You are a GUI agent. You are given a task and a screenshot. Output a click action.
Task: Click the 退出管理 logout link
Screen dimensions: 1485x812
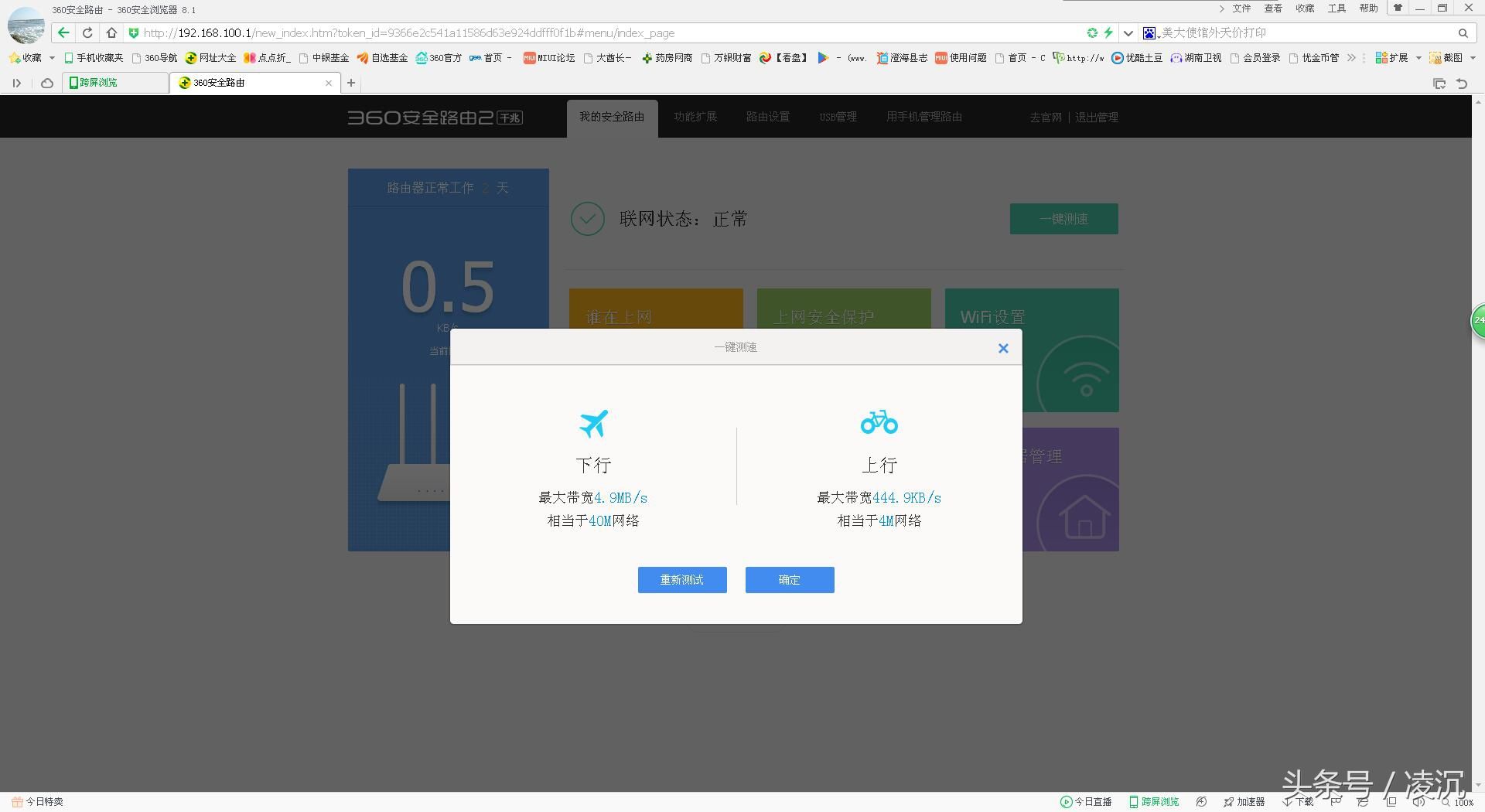pyautogui.click(x=1097, y=118)
